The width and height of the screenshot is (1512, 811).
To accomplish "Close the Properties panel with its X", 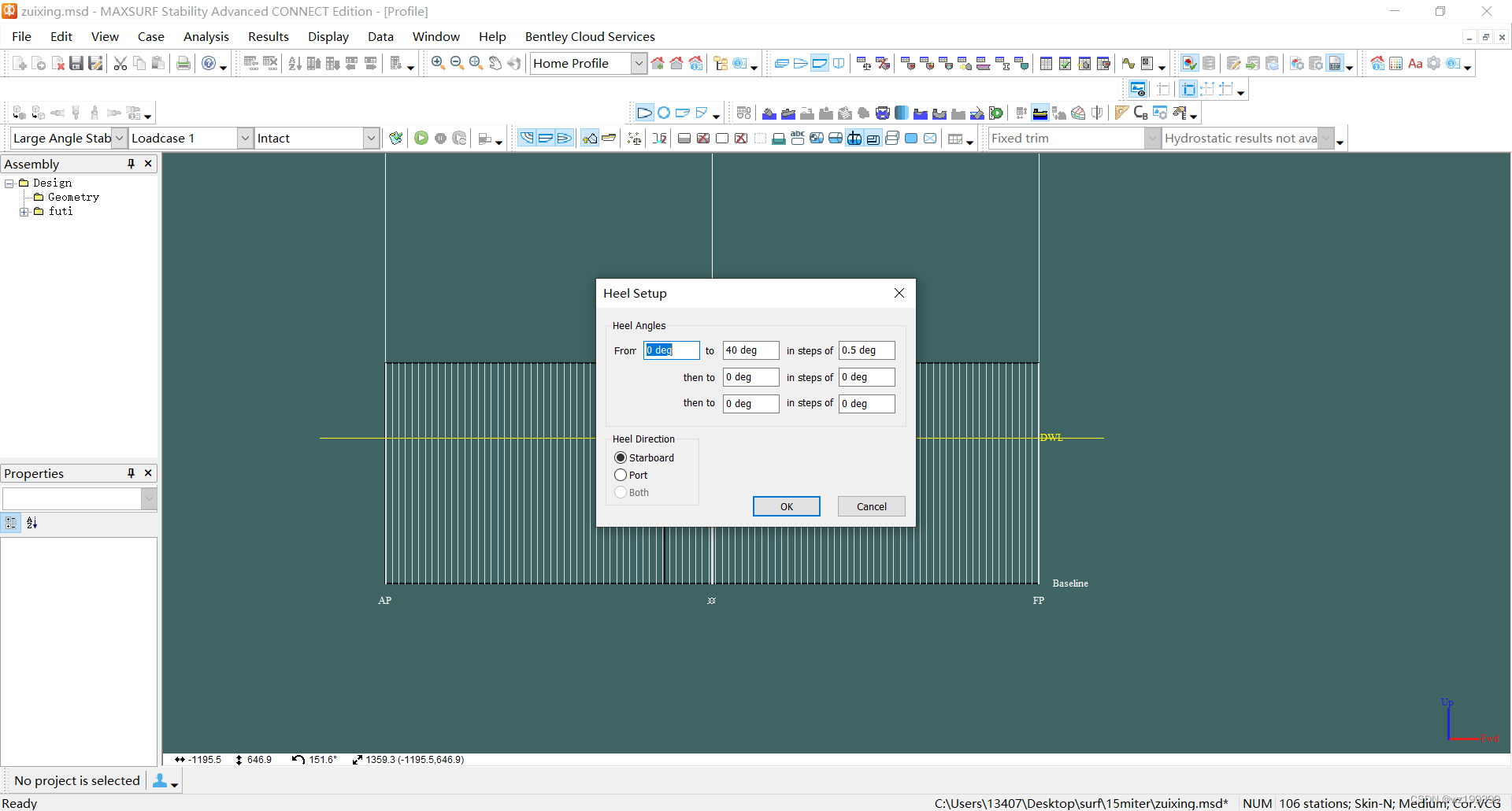I will pyautogui.click(x=148, y=473).
